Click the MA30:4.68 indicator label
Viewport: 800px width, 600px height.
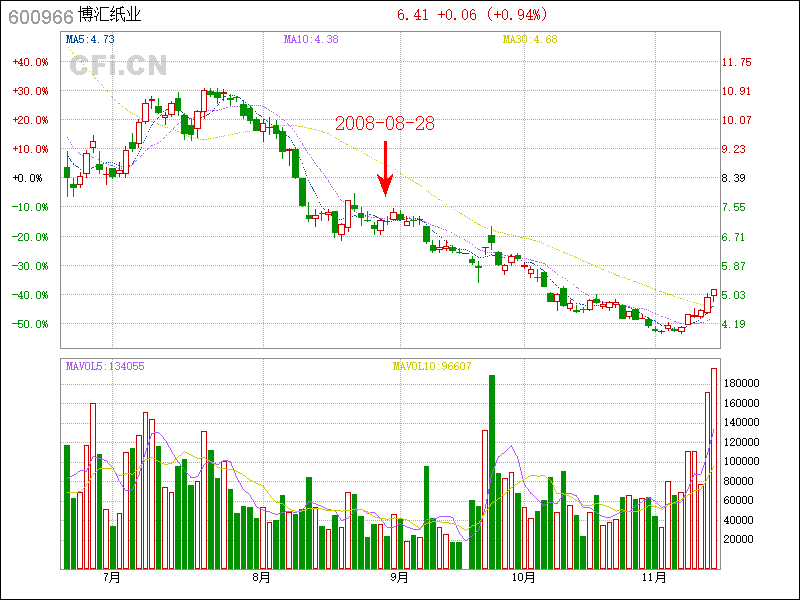[529, 40]
